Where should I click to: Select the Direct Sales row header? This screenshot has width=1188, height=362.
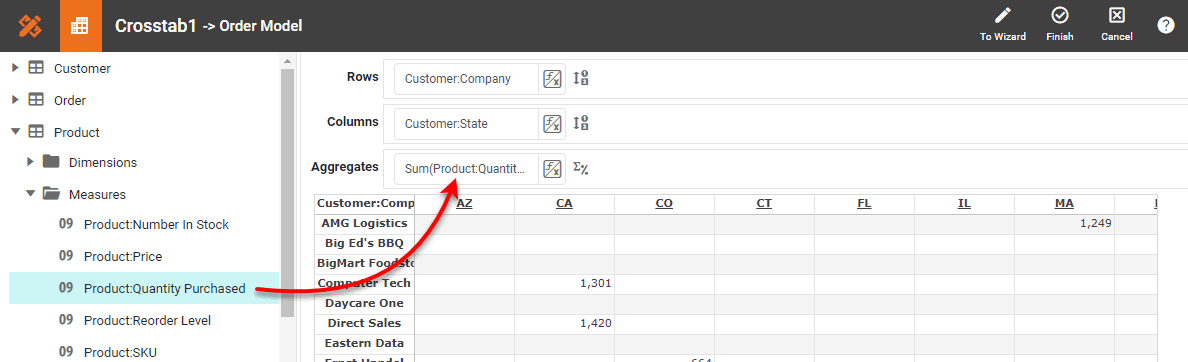[x=364, y=323]
